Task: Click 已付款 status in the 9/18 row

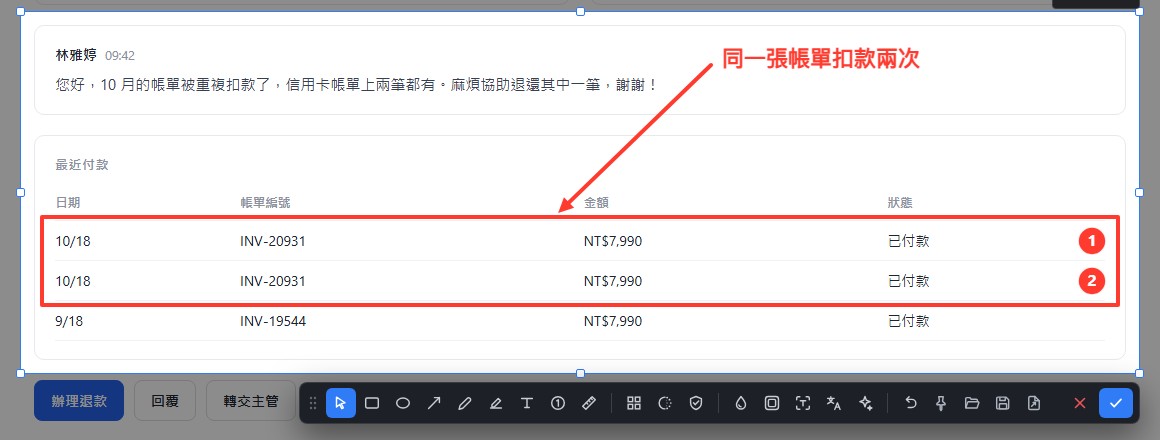Action: tap(908, 321)
